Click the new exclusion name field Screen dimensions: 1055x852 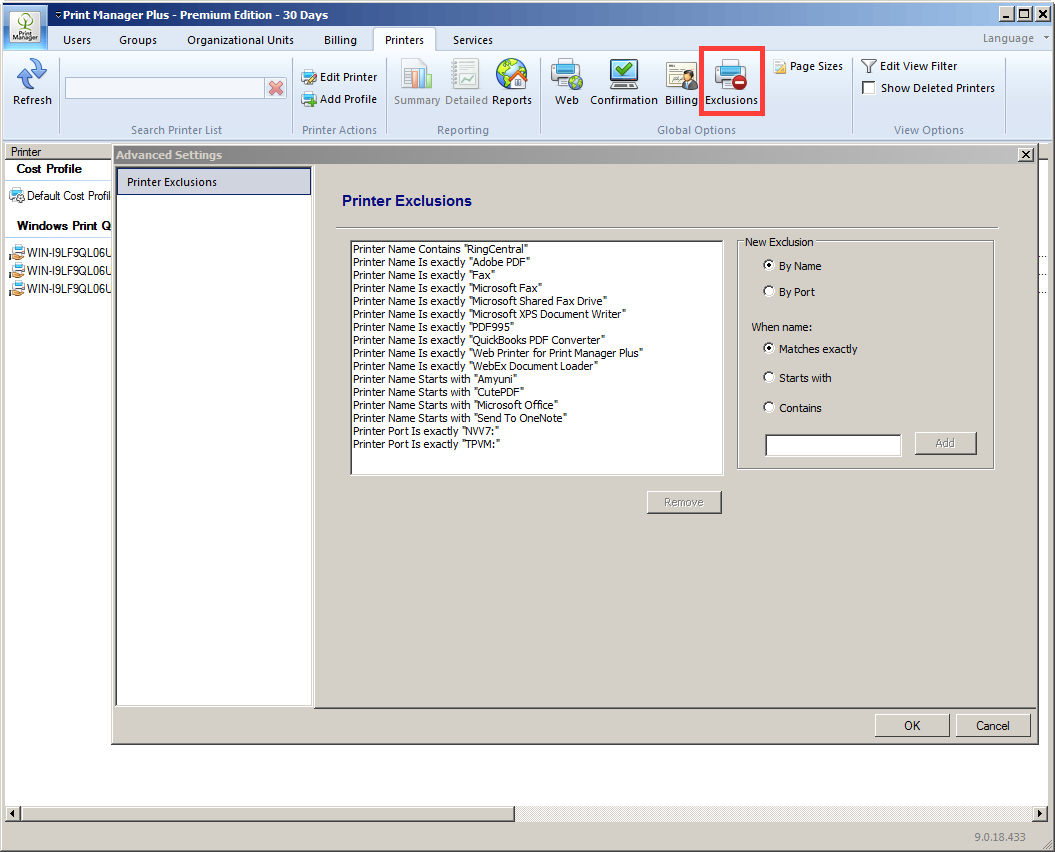(x=833, y=445)
